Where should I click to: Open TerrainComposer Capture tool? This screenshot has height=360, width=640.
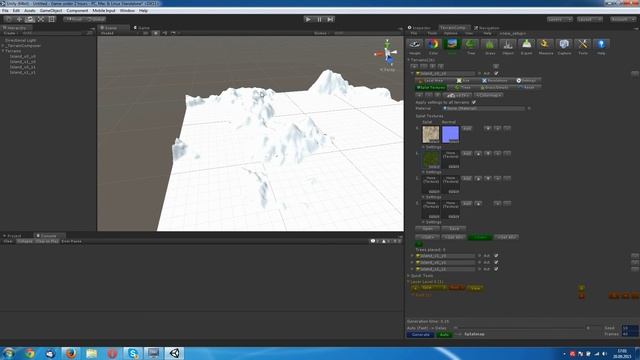pyautogui.click(x=564, y=44)
